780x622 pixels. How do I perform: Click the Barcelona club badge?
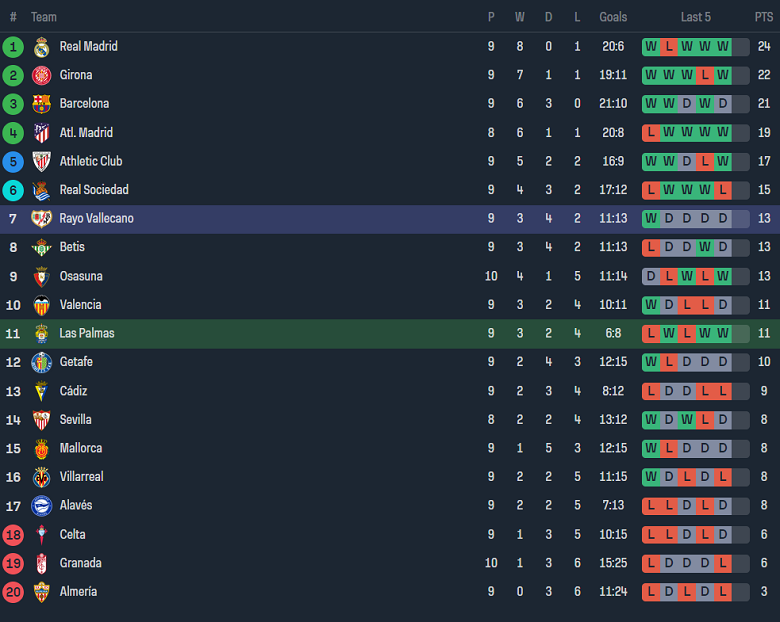[41, 104]
